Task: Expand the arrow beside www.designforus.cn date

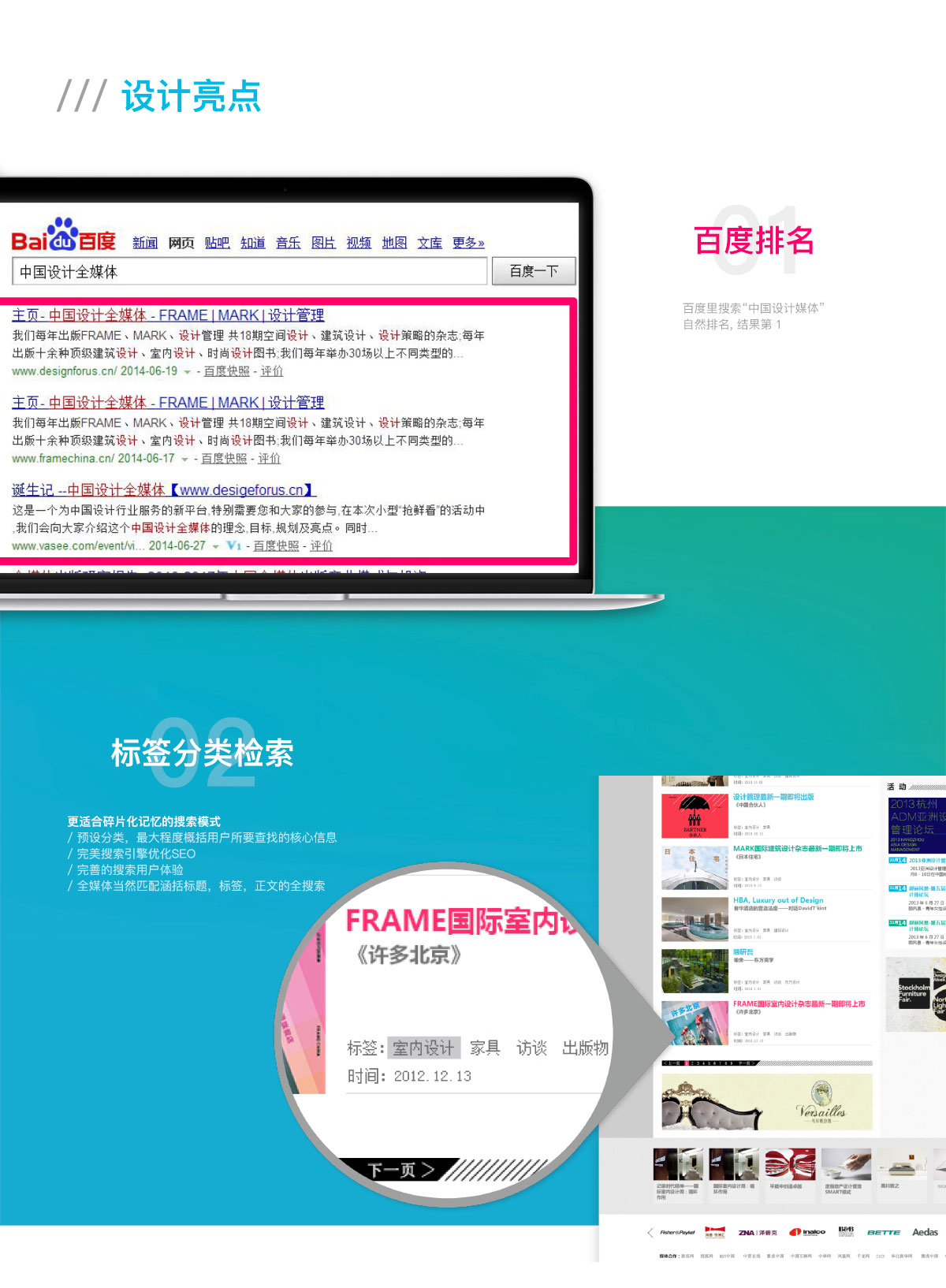Action: coord(188,372)
